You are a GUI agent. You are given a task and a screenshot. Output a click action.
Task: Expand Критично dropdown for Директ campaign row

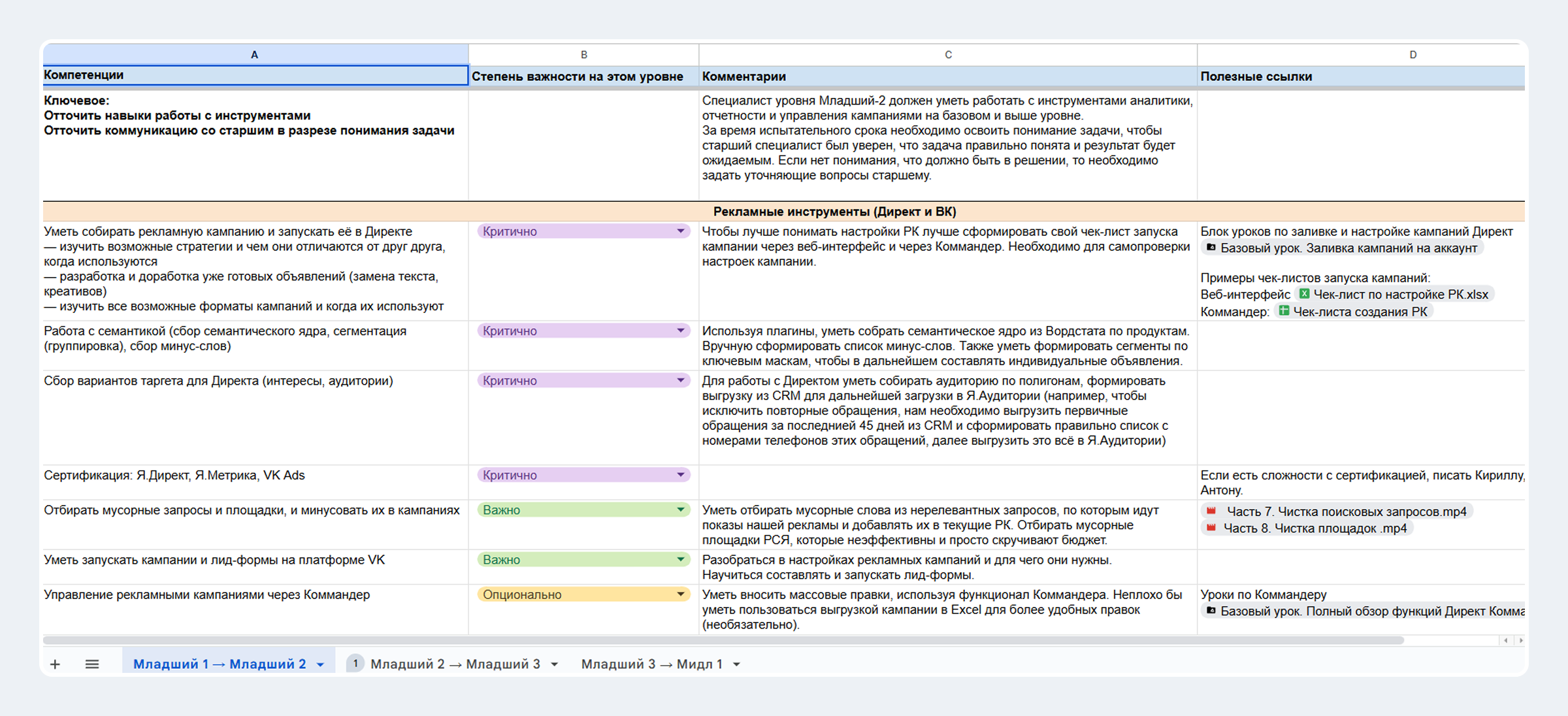coord(680,231)
